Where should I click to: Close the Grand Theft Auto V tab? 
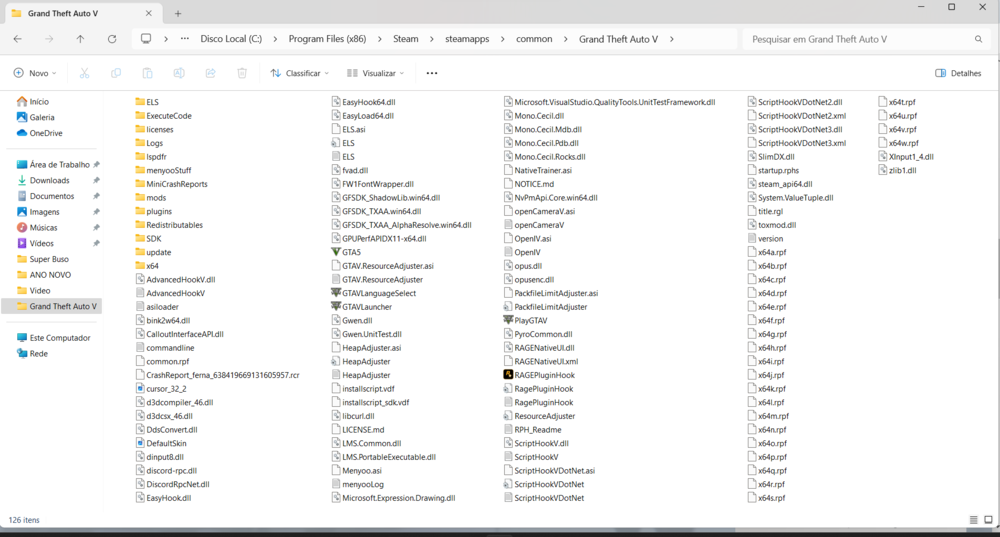[149, 13]
